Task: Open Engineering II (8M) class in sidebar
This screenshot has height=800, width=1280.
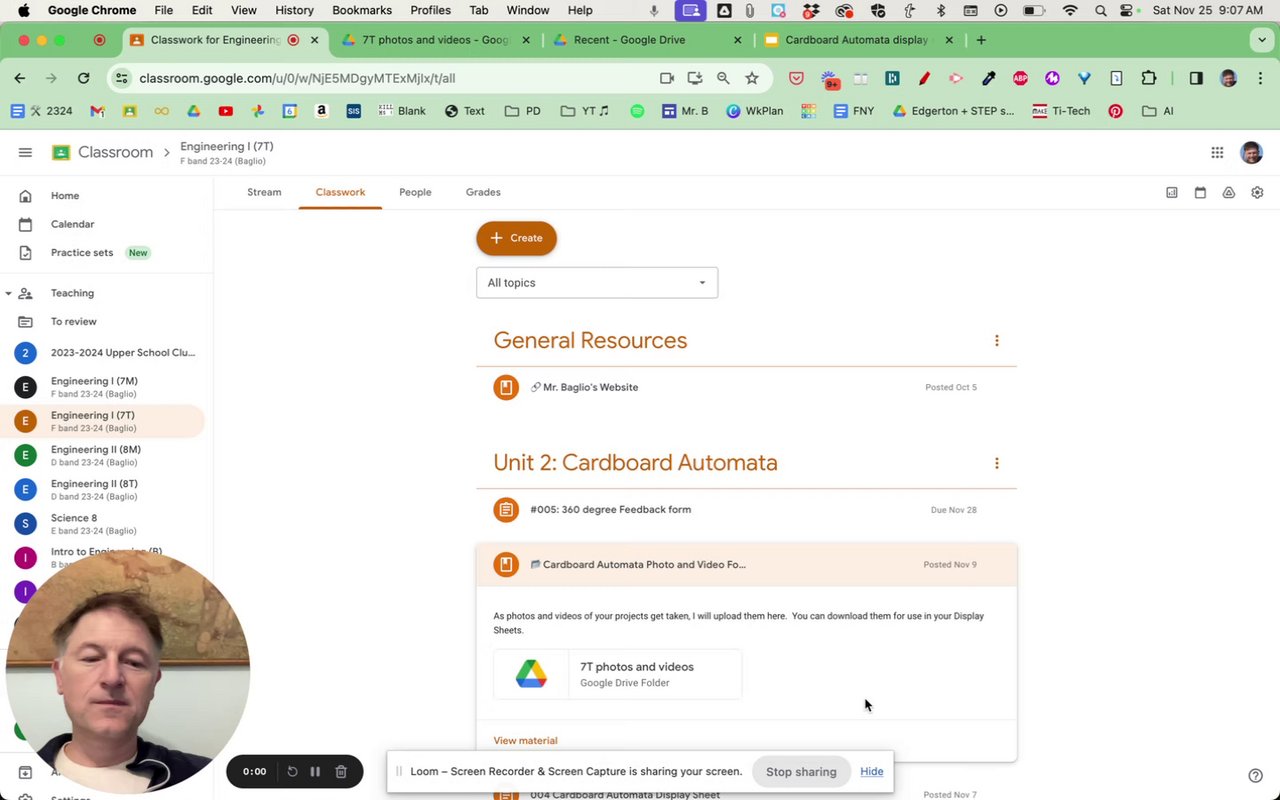Action: coord(103,456)
